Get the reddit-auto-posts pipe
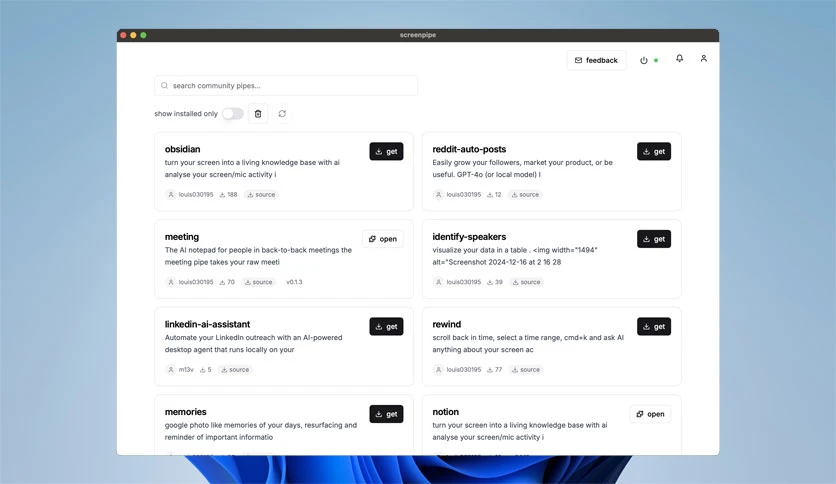 click(x=654, y=151)
